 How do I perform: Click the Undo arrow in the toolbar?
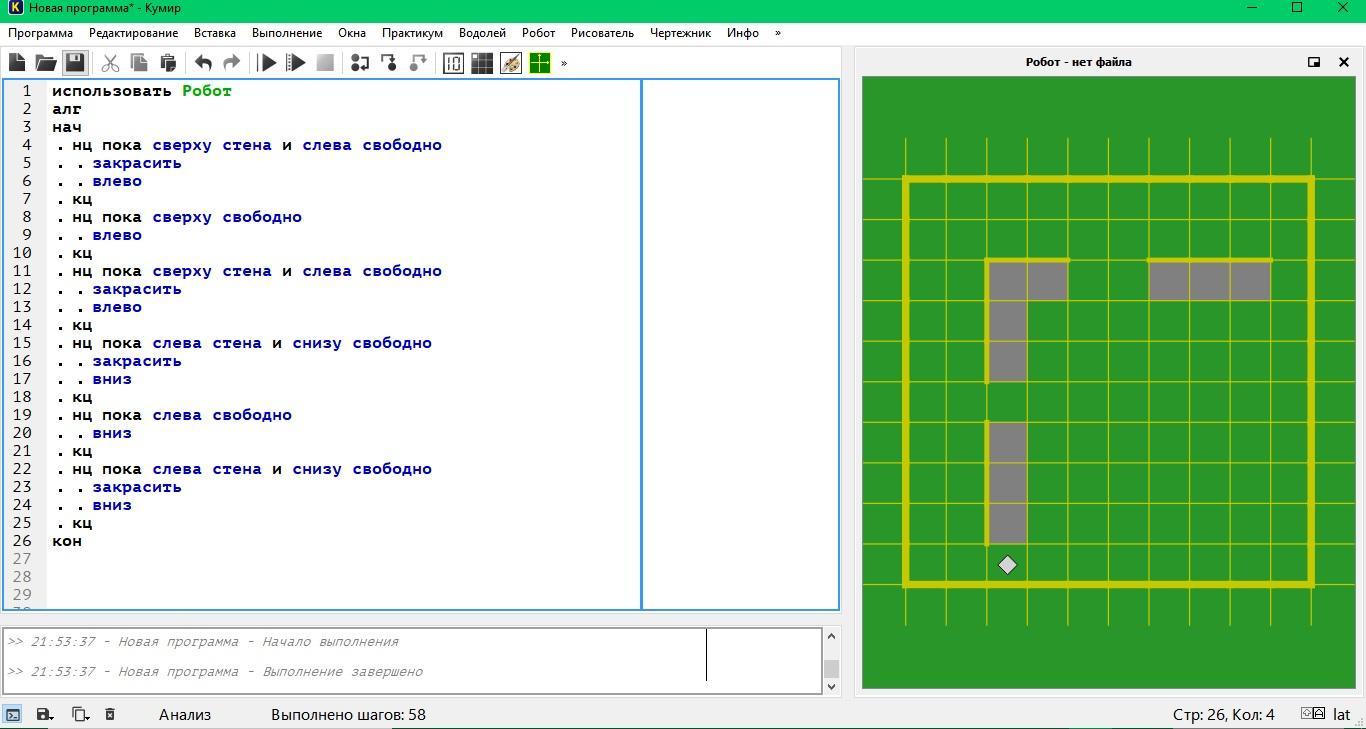203,63
